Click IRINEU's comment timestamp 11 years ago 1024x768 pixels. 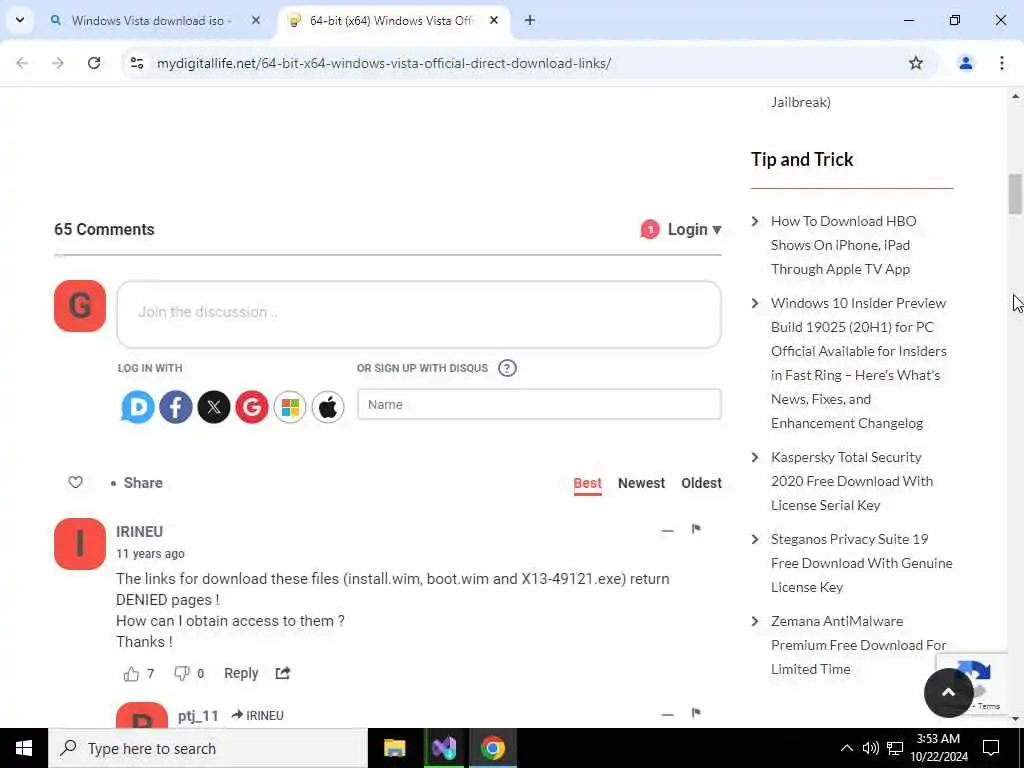tap(150, 554)
